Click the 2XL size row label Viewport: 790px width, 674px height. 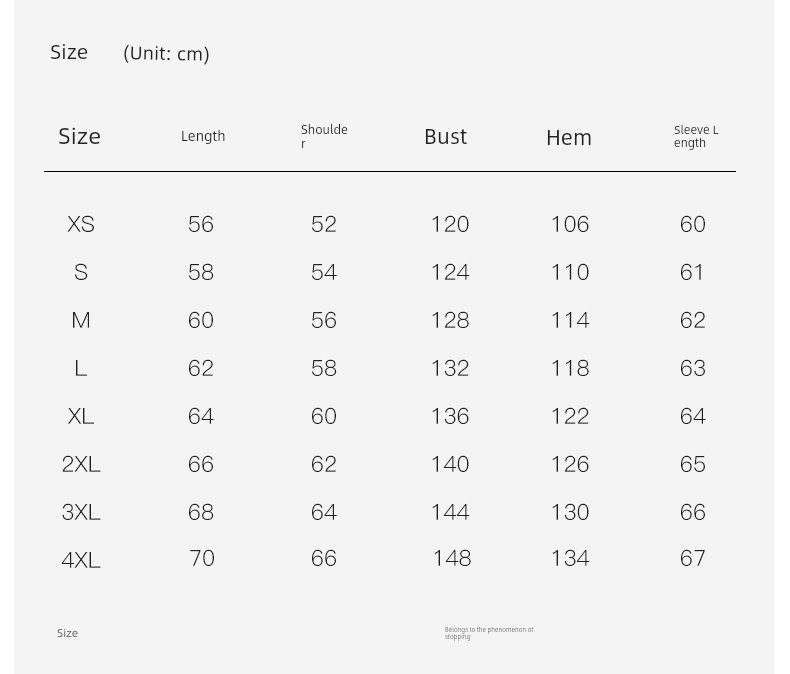81,464
